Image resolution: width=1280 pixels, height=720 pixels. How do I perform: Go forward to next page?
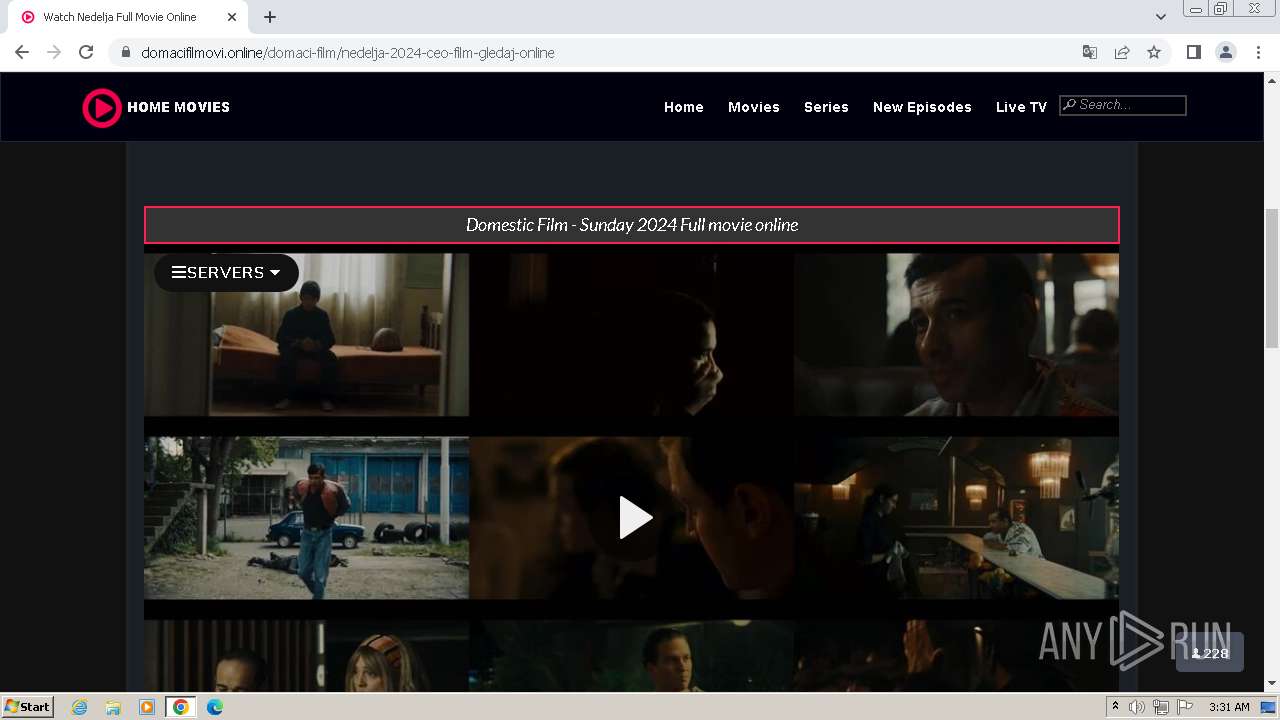pos(54,52)
